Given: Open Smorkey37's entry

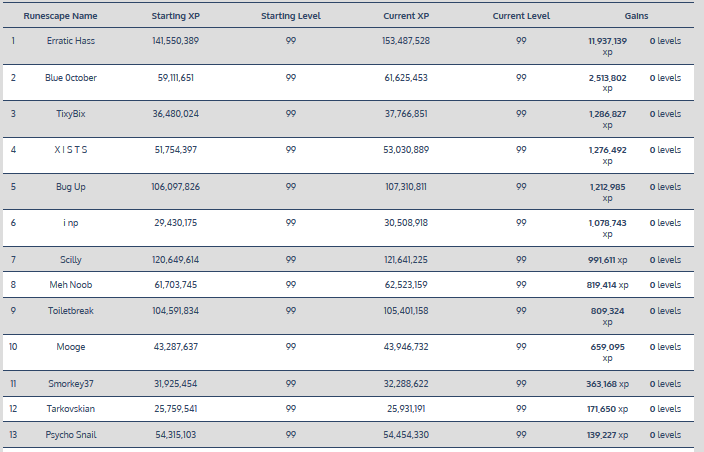Looking at the screenshot, I should [x=71, y=384].
